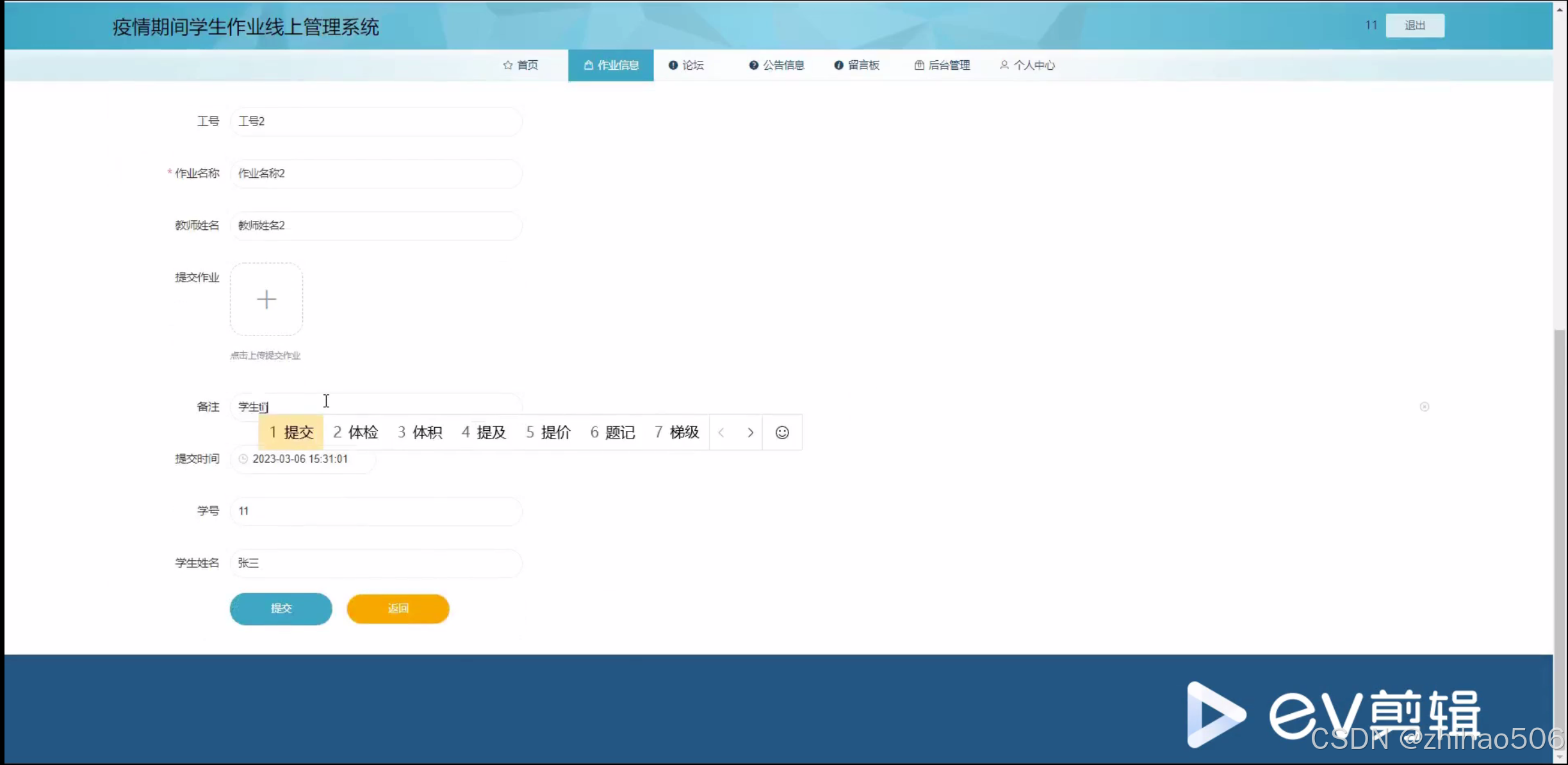The height and width of the screenshot is (765, 1568).
Task: Go to previous IME candidate page arrow
Action: [722, 433]
